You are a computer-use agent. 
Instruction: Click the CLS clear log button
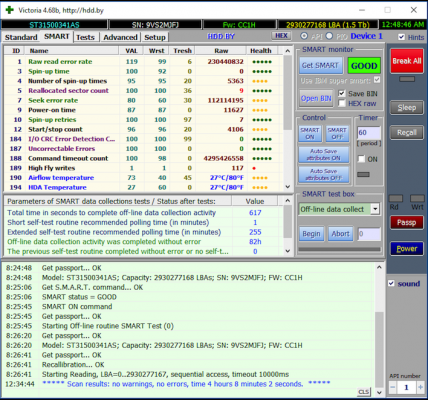click(364, 392)
